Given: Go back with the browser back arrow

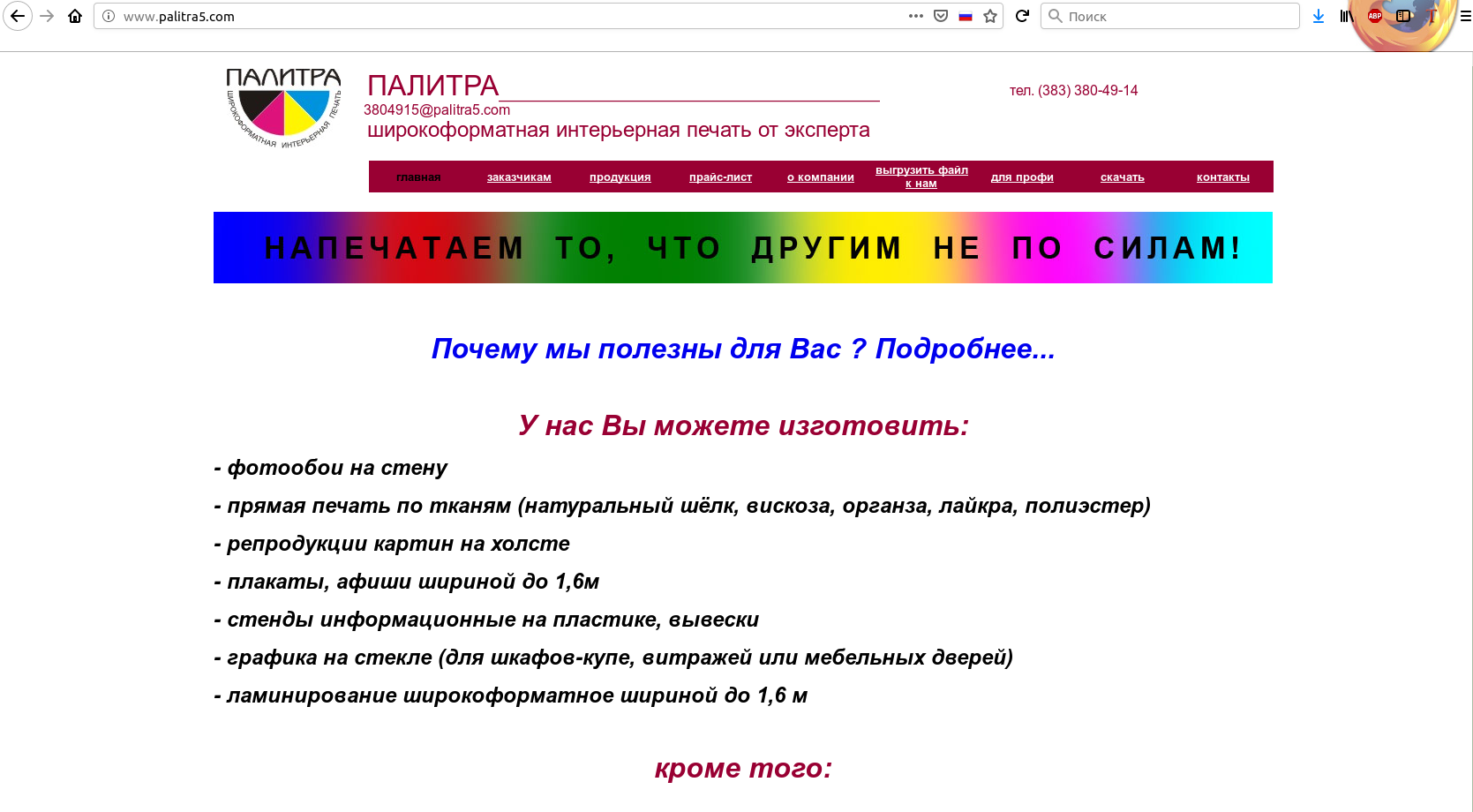Looking at the screenshot, I should [x=17, y=16].
